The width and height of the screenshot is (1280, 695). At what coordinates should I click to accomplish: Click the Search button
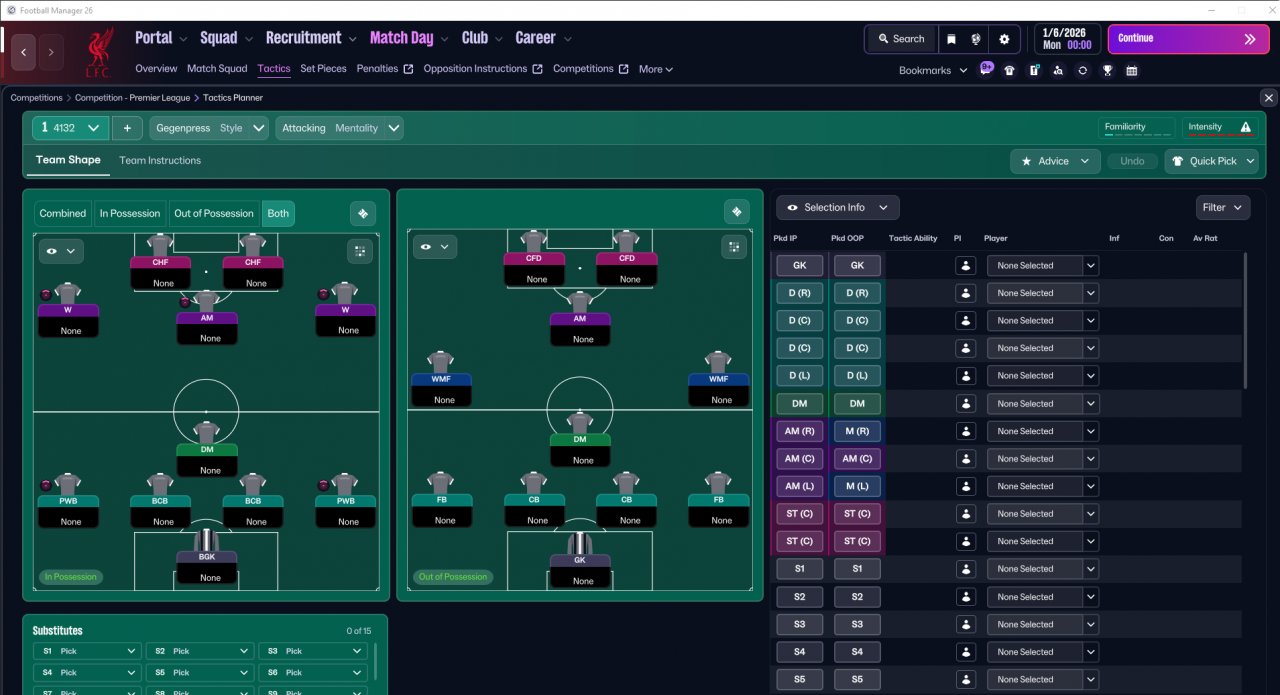tap(901, 39)
